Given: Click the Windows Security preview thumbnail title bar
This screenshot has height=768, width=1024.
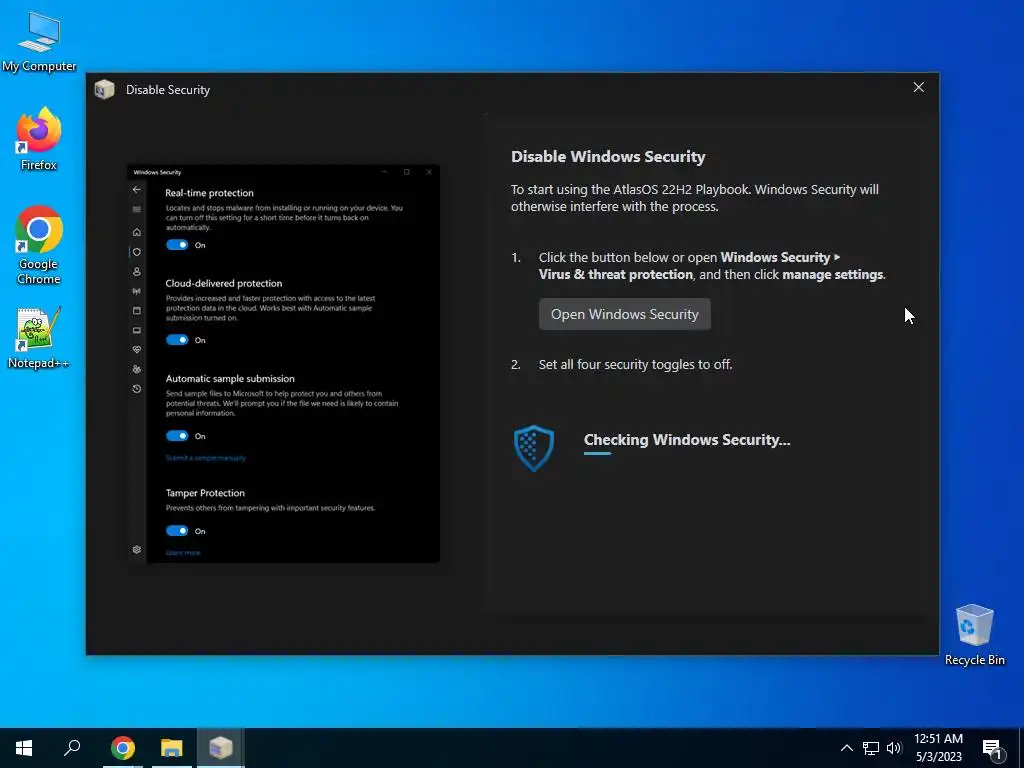Looking at the screenshot, I should [x=283, y=172].
